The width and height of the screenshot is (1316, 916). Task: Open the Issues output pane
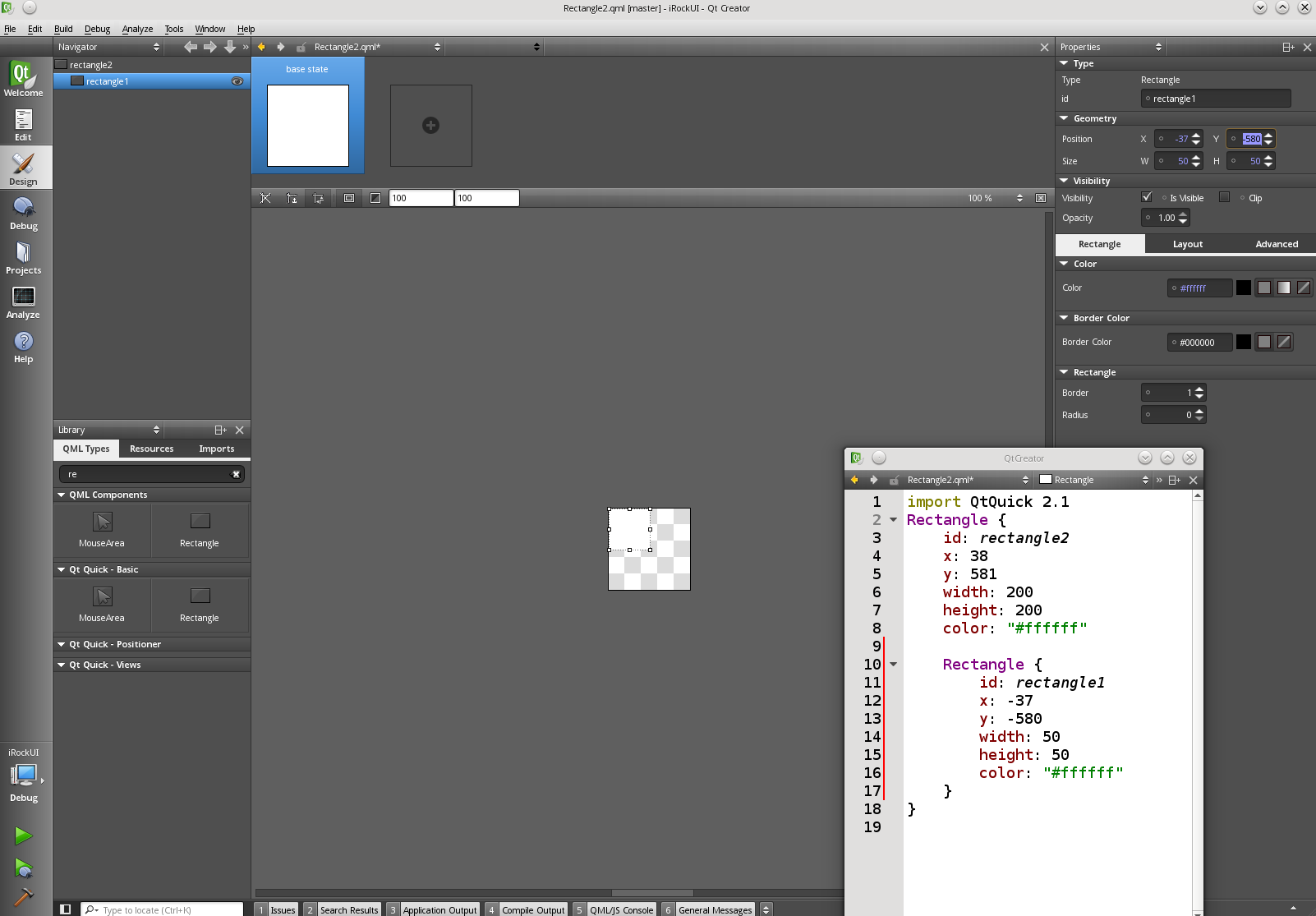point(276,909)
